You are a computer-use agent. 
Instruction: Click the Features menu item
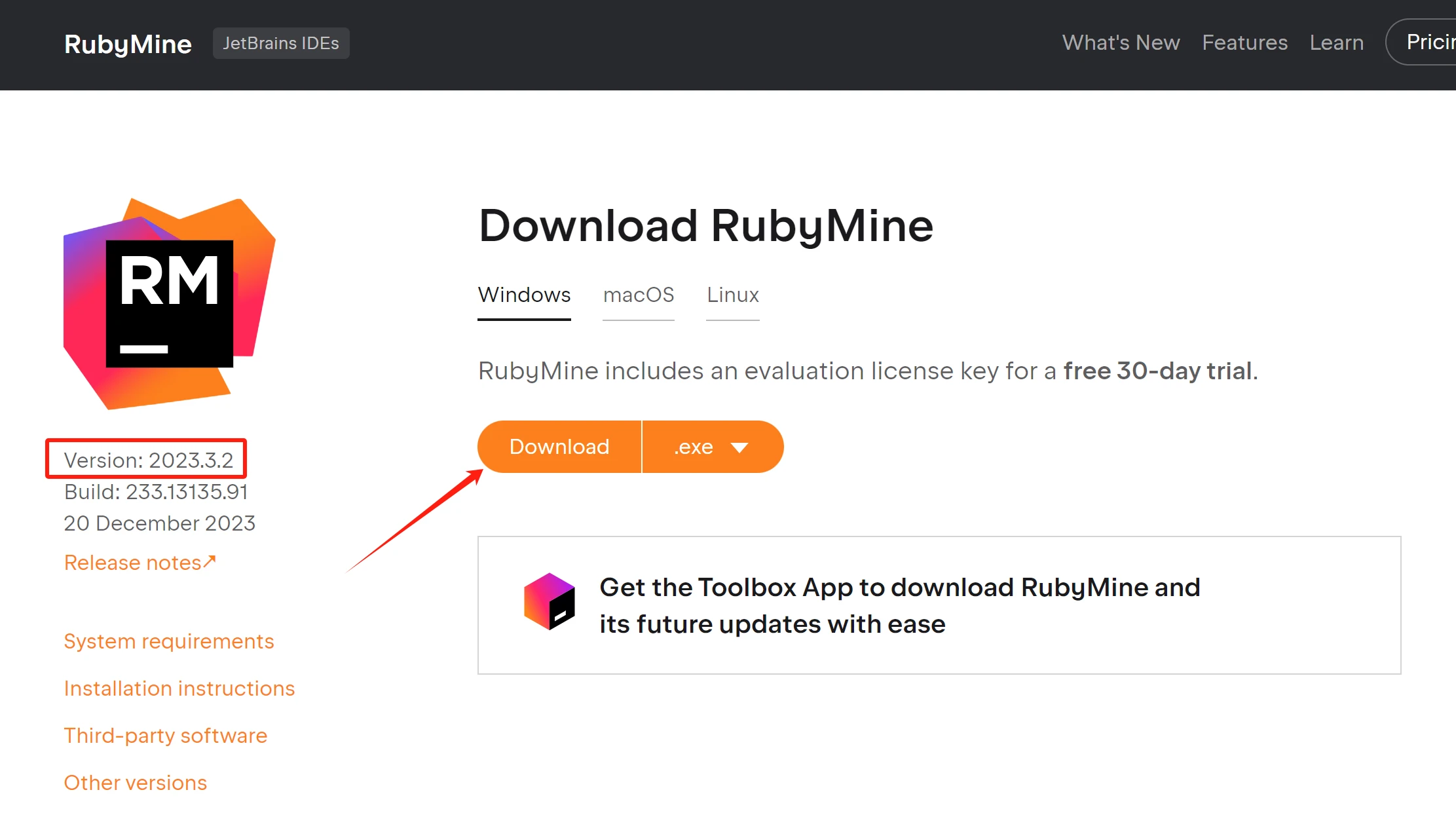click(1242, 43)
